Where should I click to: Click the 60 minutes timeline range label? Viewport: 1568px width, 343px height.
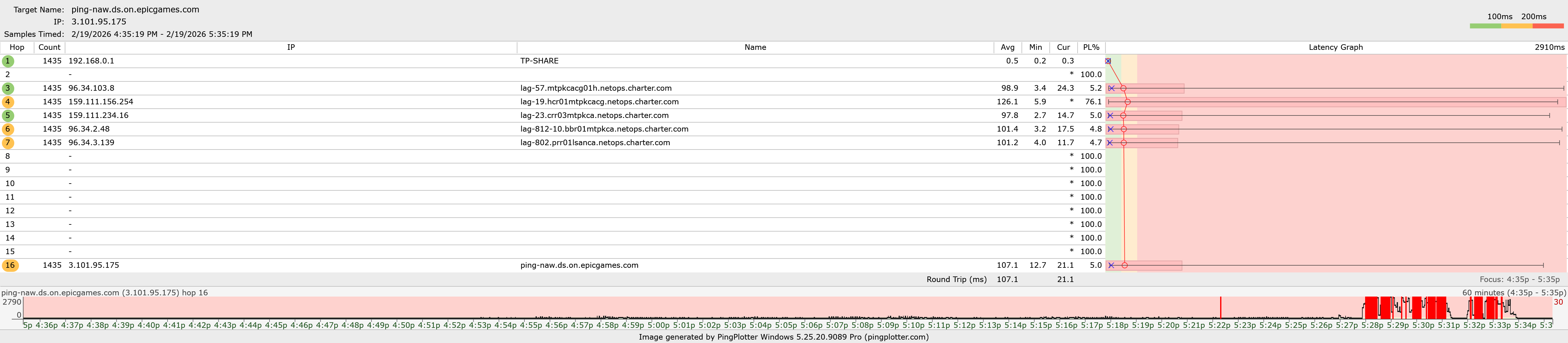click(x=1514, y=293)
